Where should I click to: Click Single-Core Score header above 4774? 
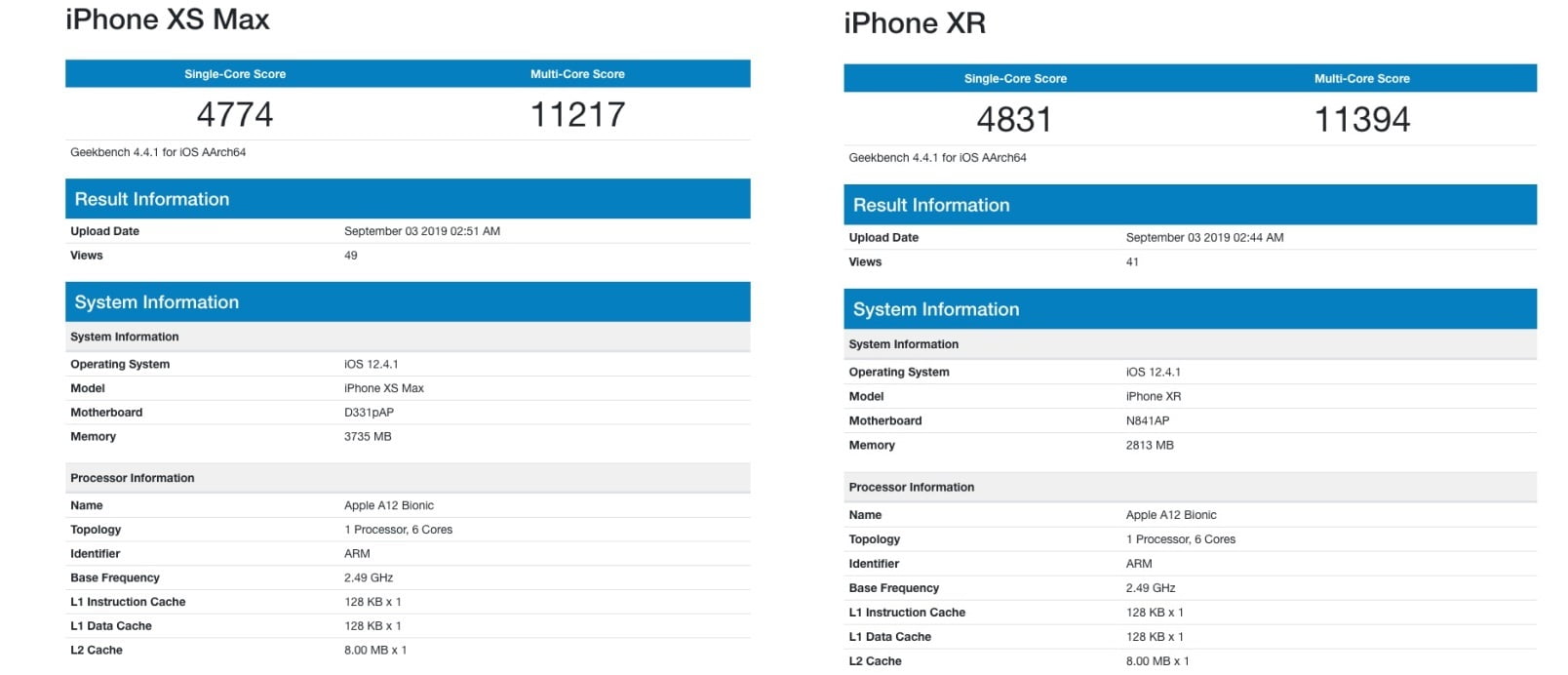click(x=235, y=74)
